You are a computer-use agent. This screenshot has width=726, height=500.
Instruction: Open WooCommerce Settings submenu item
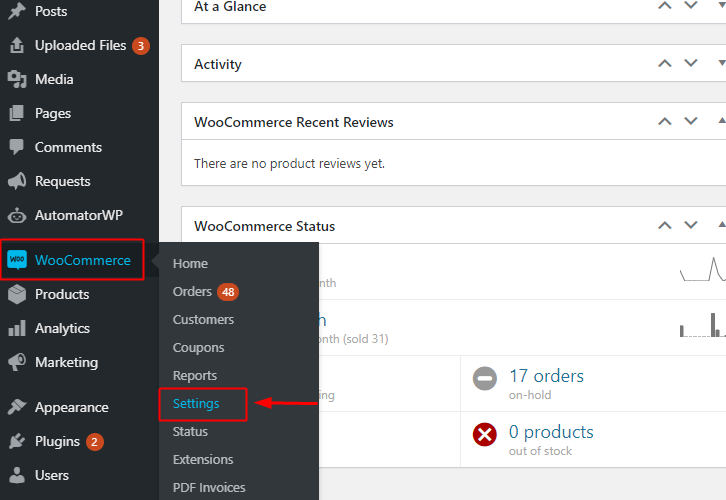pyautogui.click(x=196, y=404)
